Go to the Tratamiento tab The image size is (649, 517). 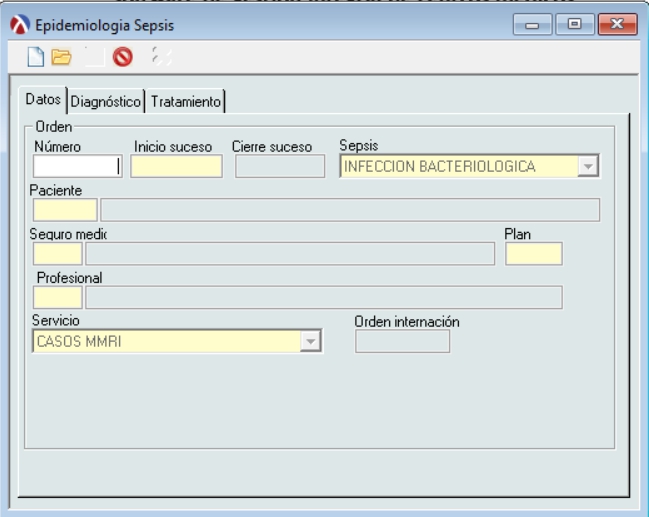coord(186,101)
